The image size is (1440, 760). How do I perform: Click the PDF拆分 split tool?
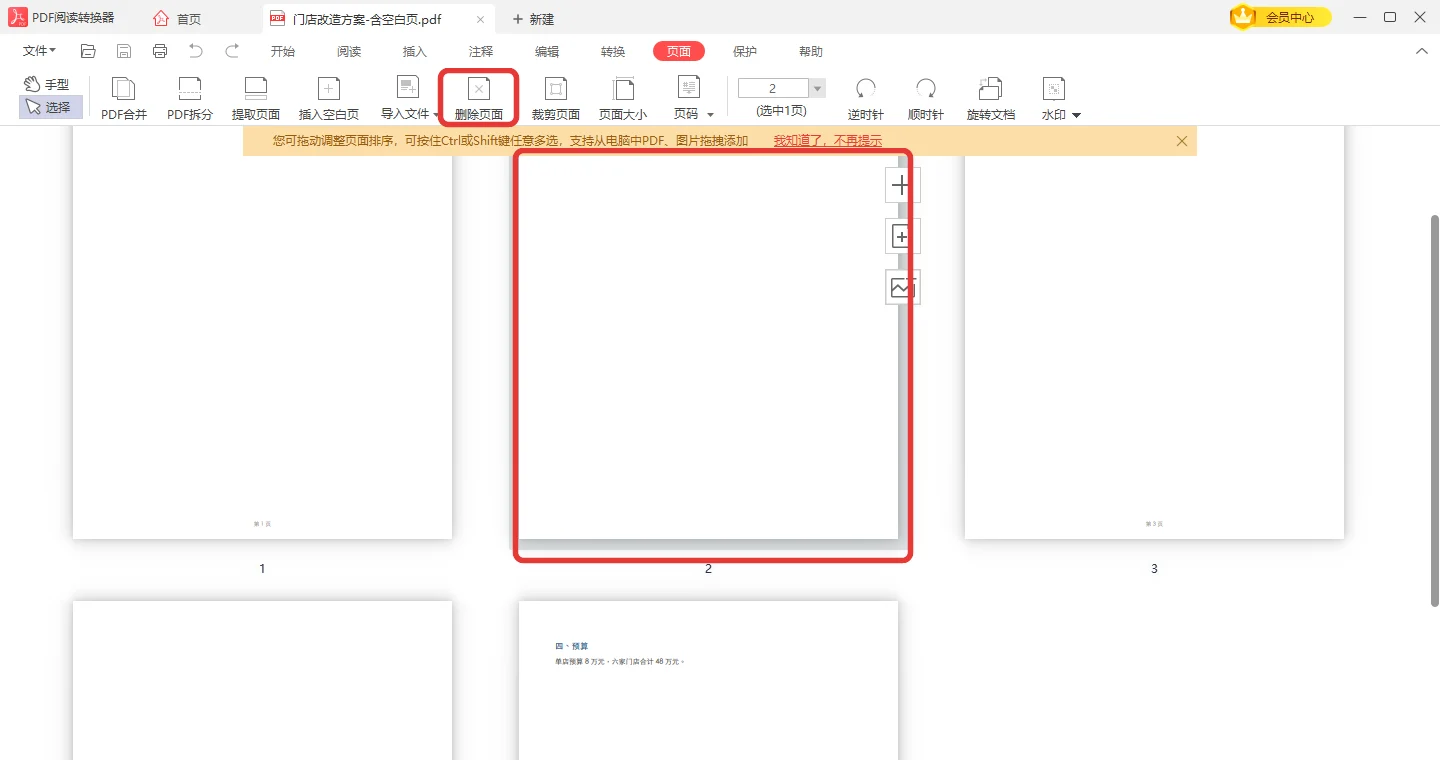click(190, 99)
